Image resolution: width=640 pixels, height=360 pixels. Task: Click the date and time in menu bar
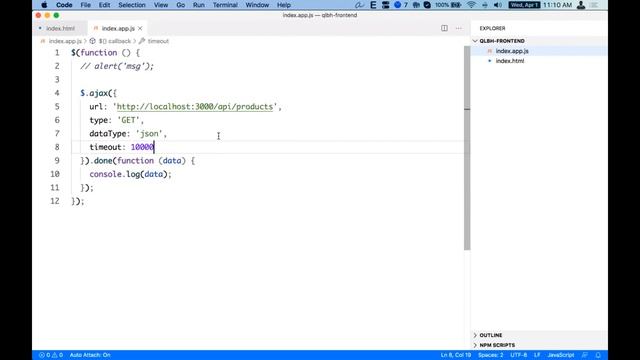tap(540, 5)
